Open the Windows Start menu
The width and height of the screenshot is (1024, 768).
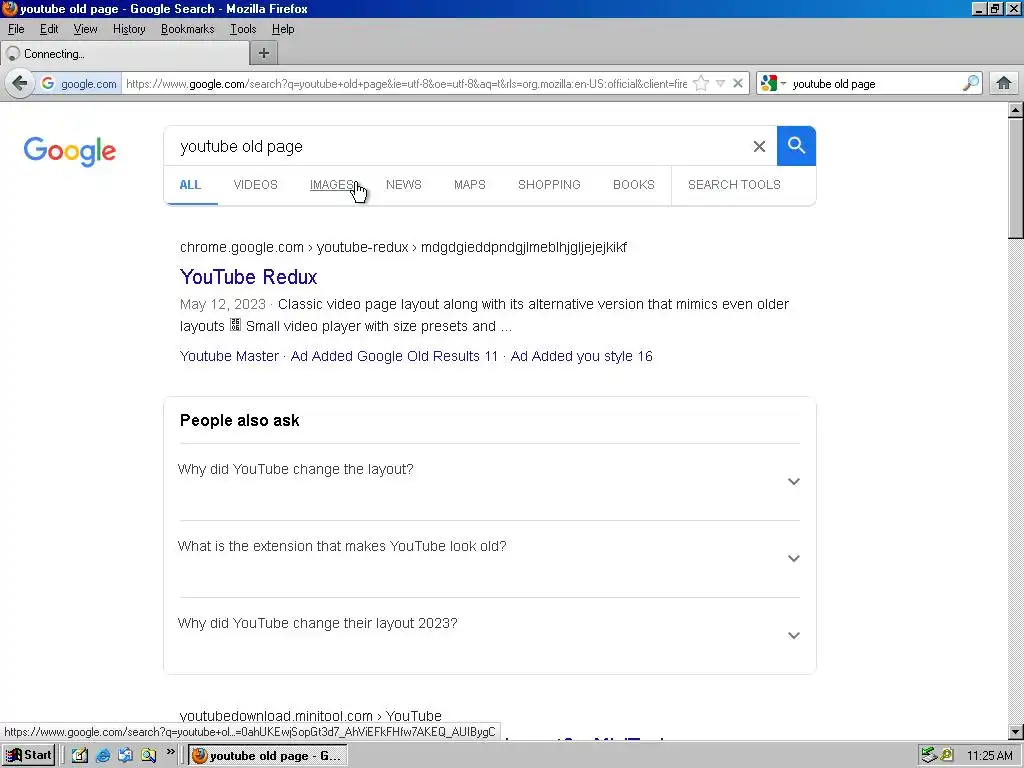pos(28,756)
